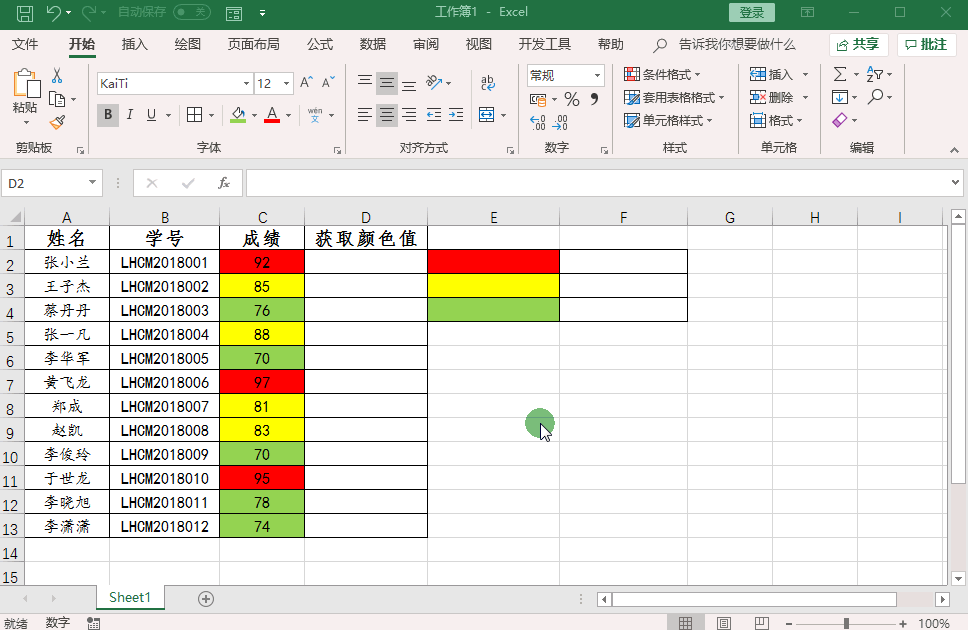The width and height of the screenshot is (968, 630).
Task: Open 条件格式 conditional formatting menu
Action: (662, 75)
